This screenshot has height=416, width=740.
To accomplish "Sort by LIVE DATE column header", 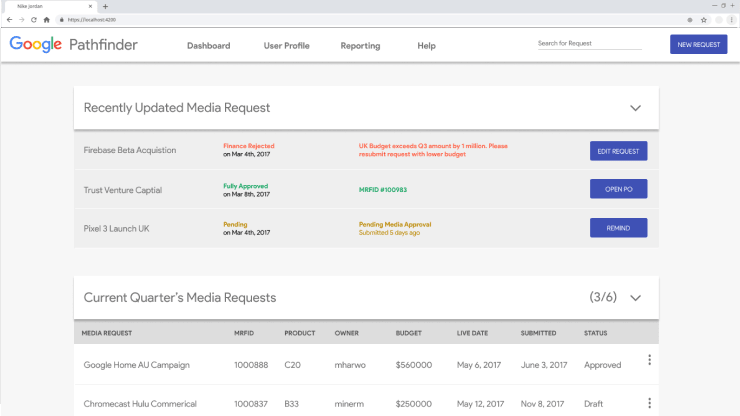I will click(472, 333).
